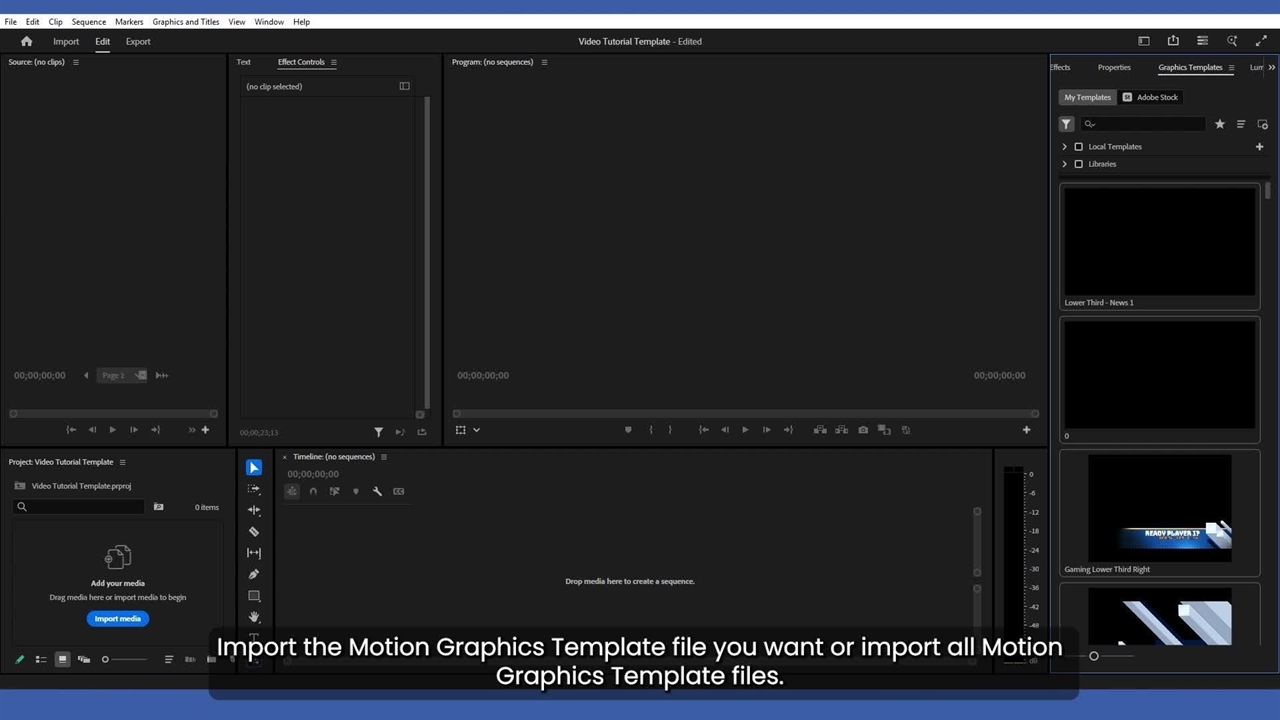This screenshot has height=720, width=1280.
Task: Pick the Hand tool
Action: (x=254, y=617)
